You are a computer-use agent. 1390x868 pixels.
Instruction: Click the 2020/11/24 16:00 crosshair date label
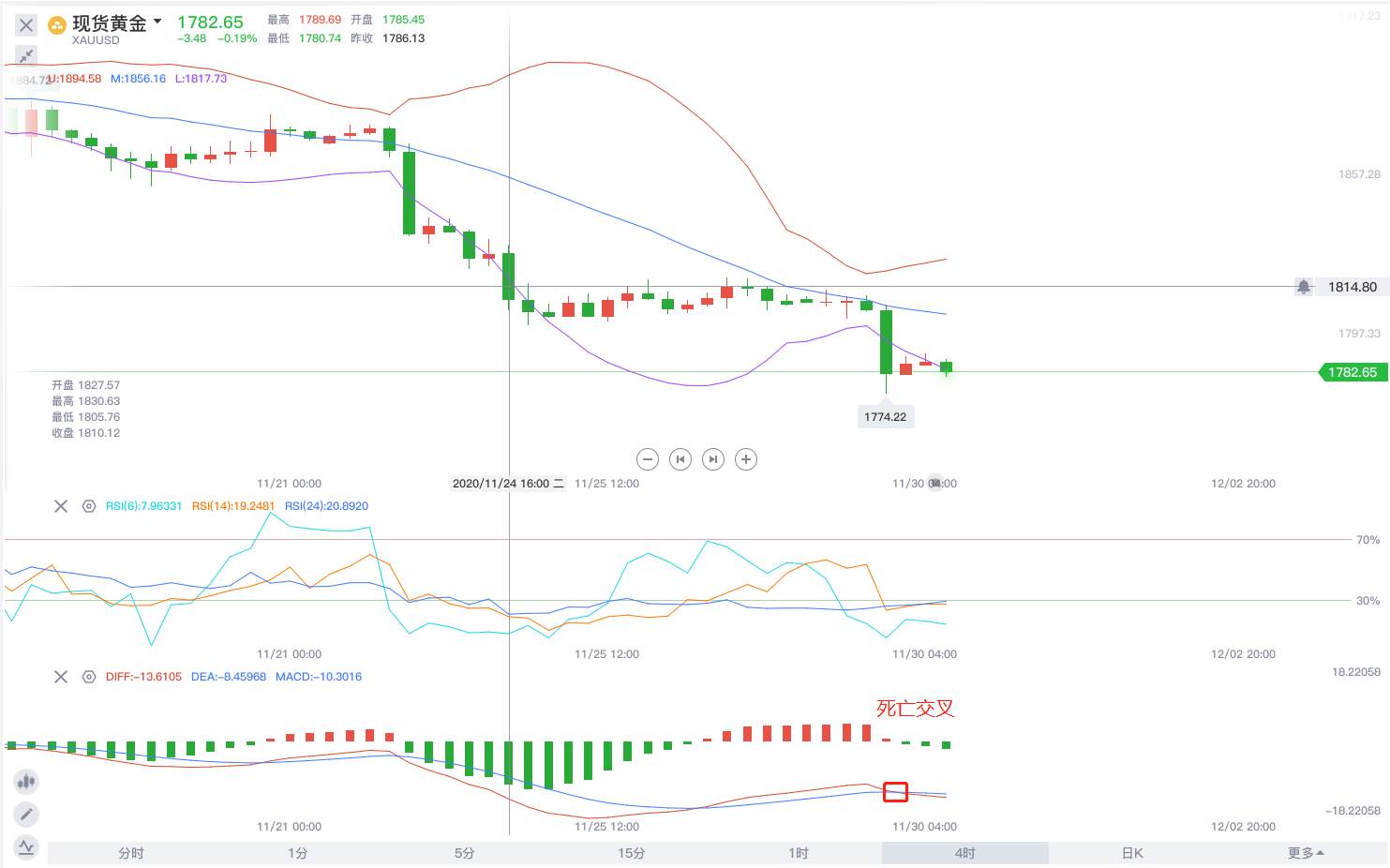pyautogui.click(x=508, y=484)
